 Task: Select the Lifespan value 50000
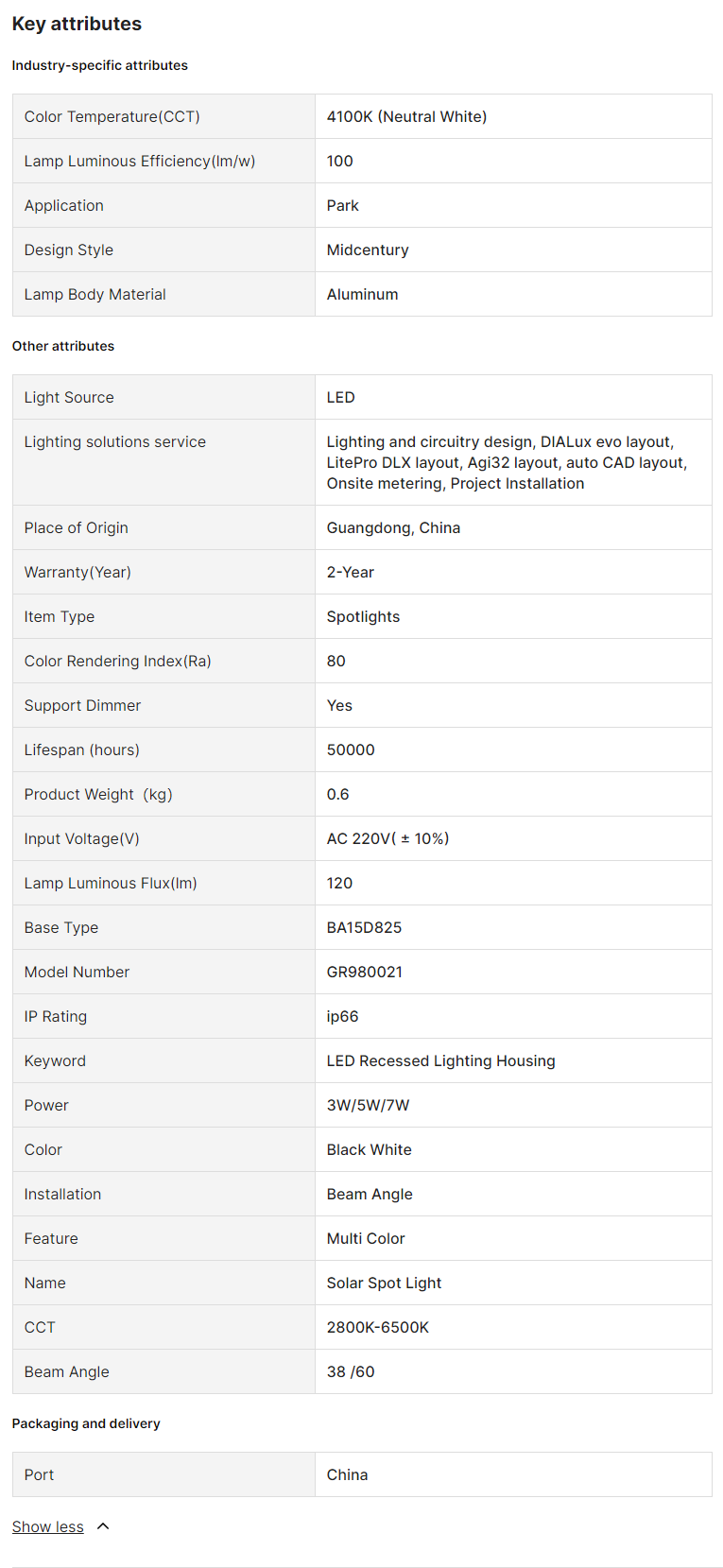pos(351,750)
